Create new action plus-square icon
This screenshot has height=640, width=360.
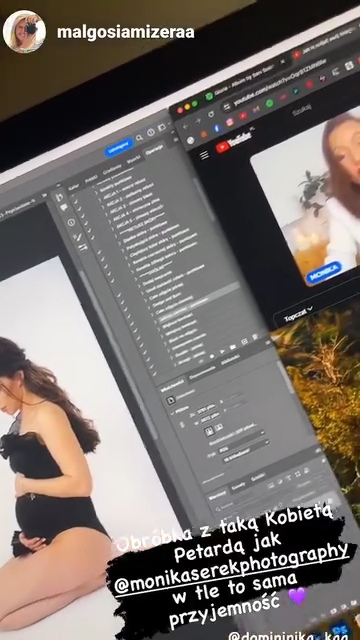coord(244,342)
